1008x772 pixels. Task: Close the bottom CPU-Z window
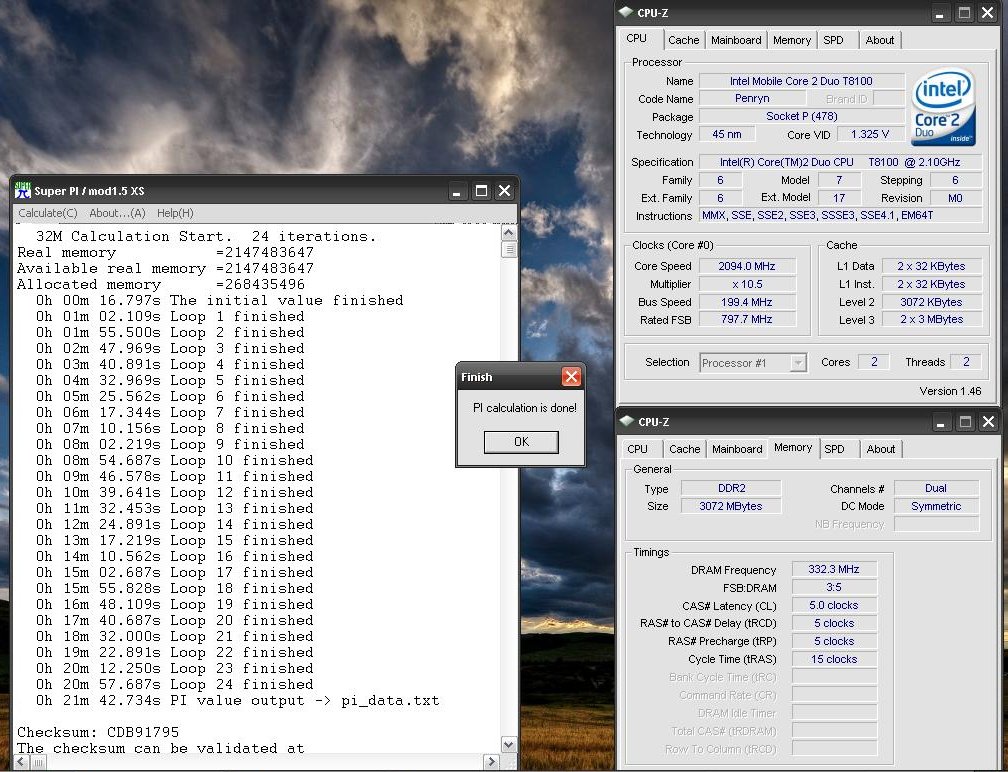pyautogui.click(x=989, y=422)
